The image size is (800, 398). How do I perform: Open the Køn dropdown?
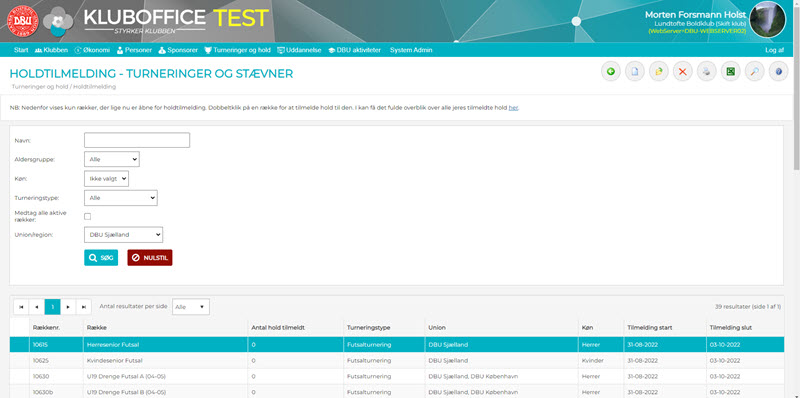[x=106, y=179]
